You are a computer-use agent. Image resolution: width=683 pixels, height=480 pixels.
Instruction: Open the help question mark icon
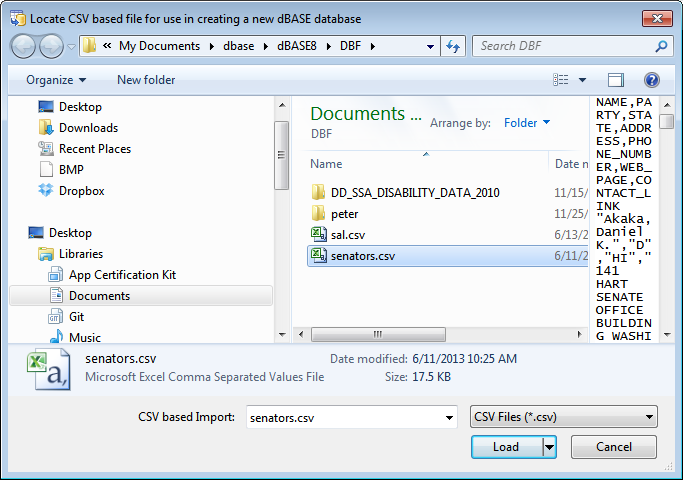[652, 80]
